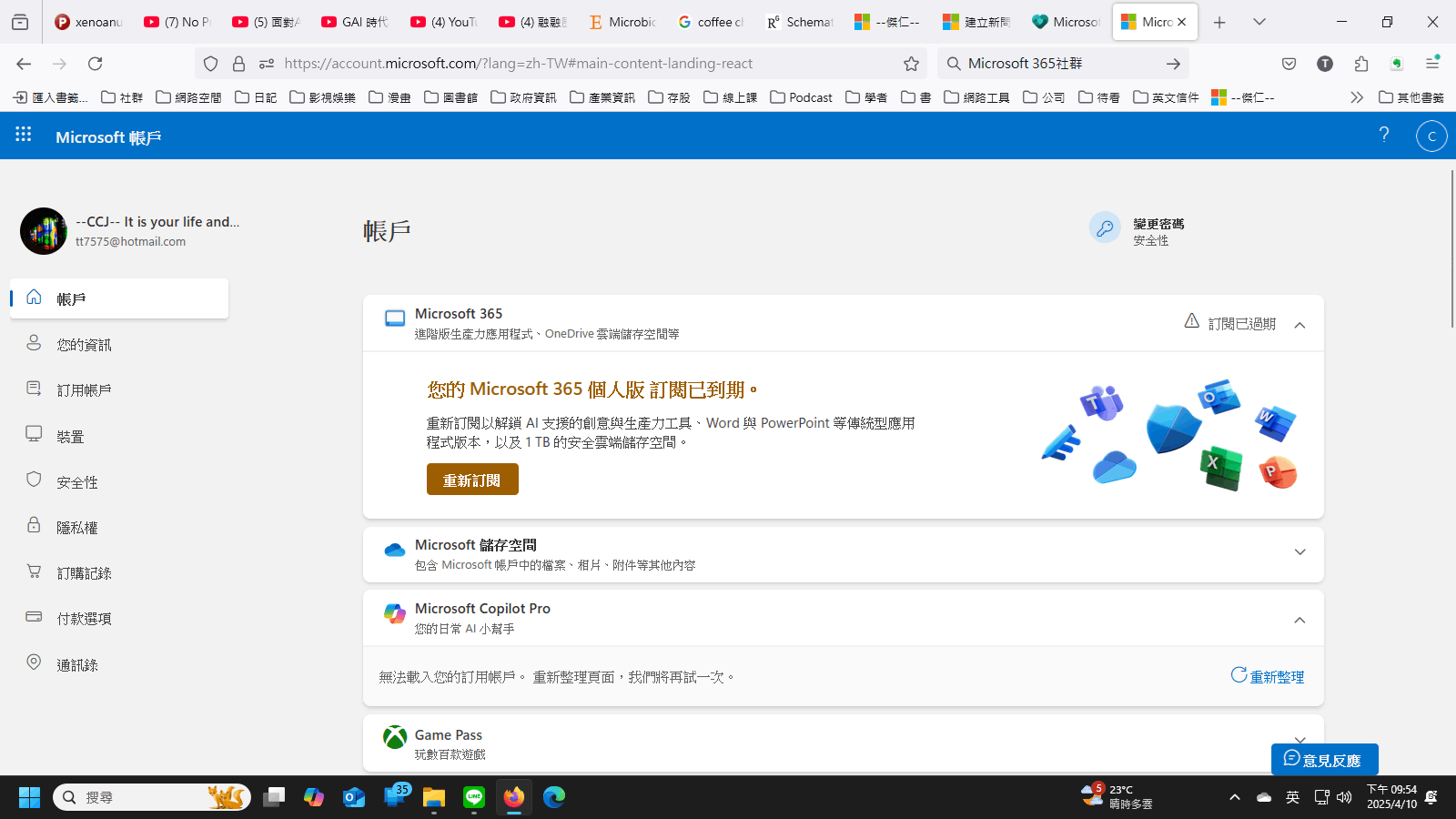The width and height of the screenshot is (1456, 819).
Task: Switch to the GAI 時代 tab
Action: 355,22
